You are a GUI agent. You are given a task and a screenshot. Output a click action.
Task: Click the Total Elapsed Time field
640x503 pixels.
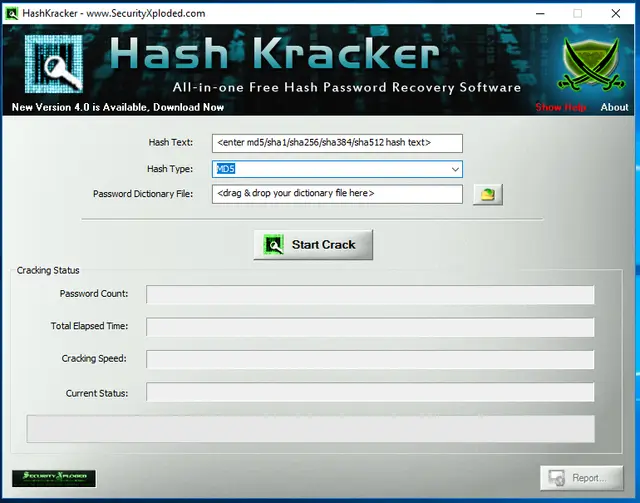click(370, 327)
